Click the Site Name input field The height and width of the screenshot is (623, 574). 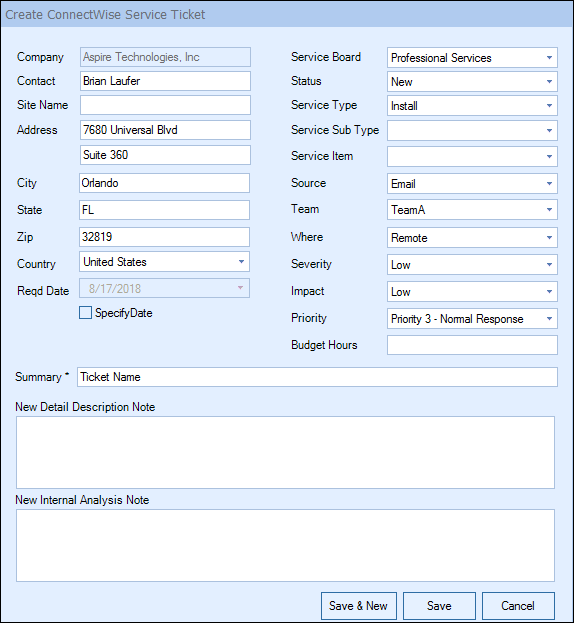[x=165, y=105]
